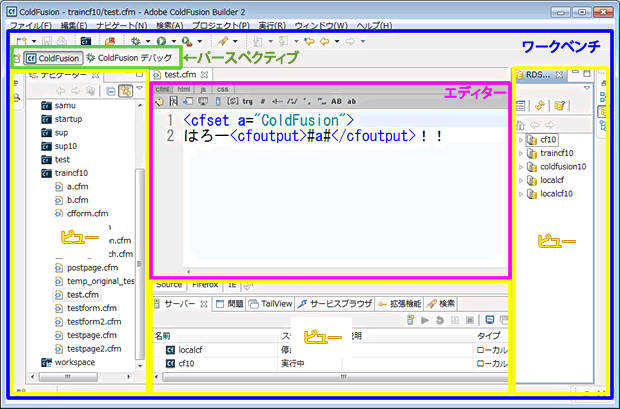The image size is (620, 409).
Task: Click the monitor icon in editor toolbar
Action: coord(203,102)
